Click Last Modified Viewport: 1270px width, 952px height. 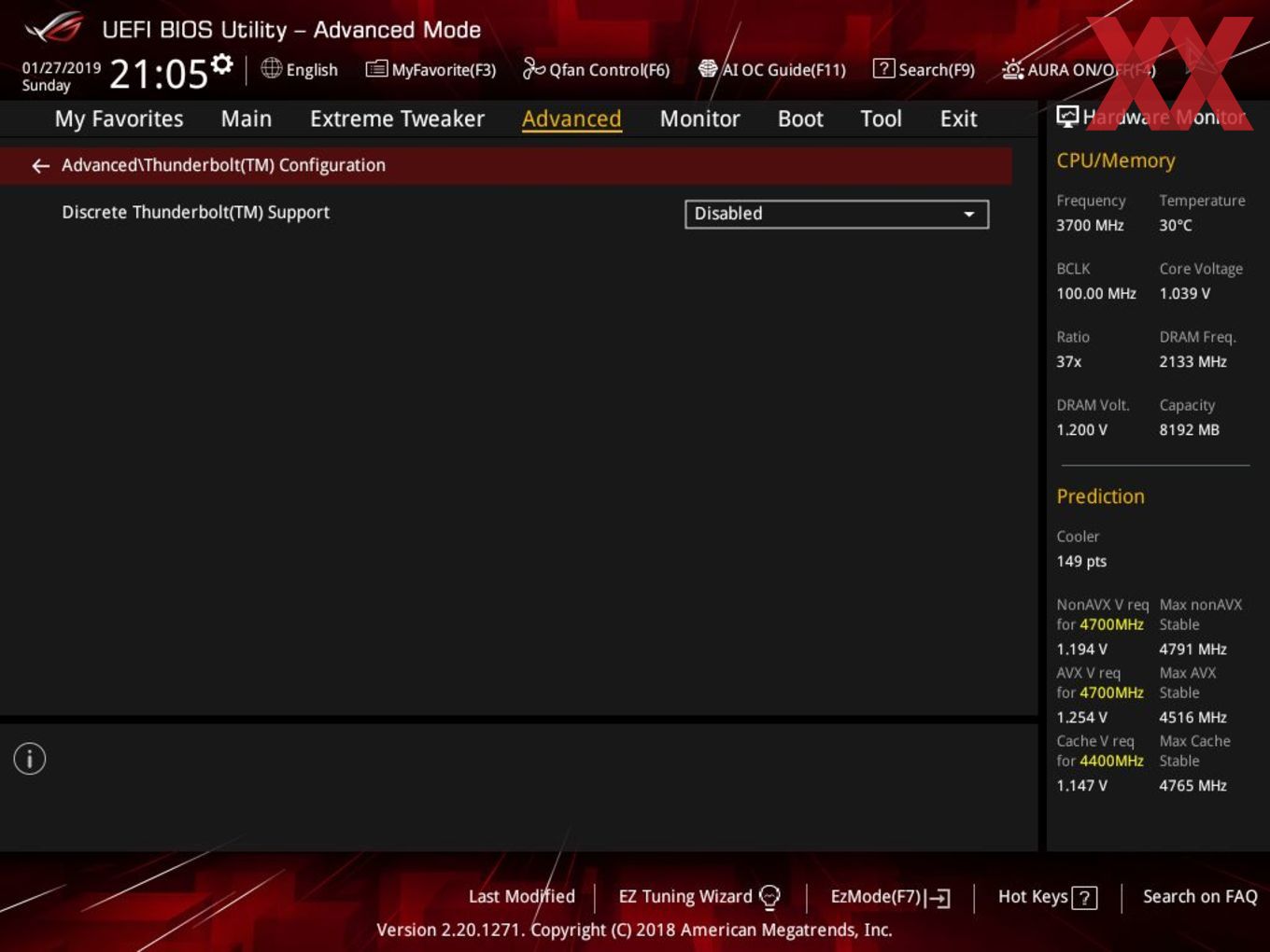521,896
